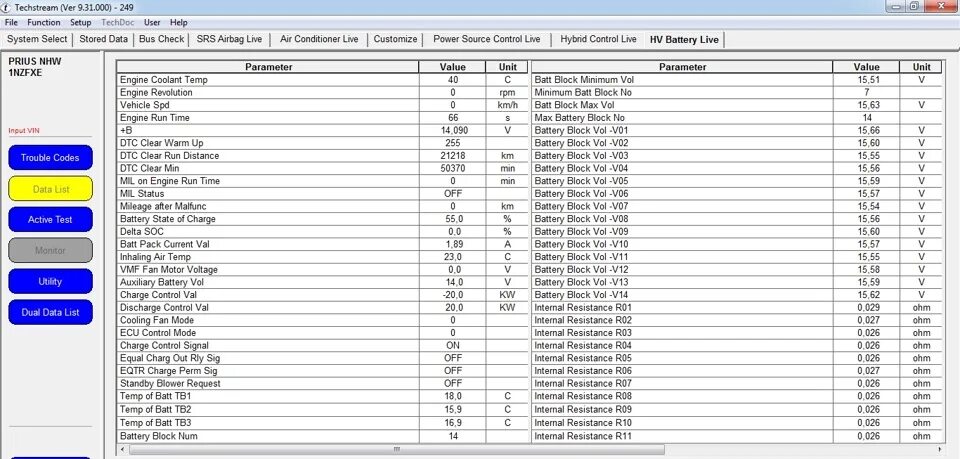Select the +B voltage parameter
This screenshot has height=459, width=960.
(323, 130)
